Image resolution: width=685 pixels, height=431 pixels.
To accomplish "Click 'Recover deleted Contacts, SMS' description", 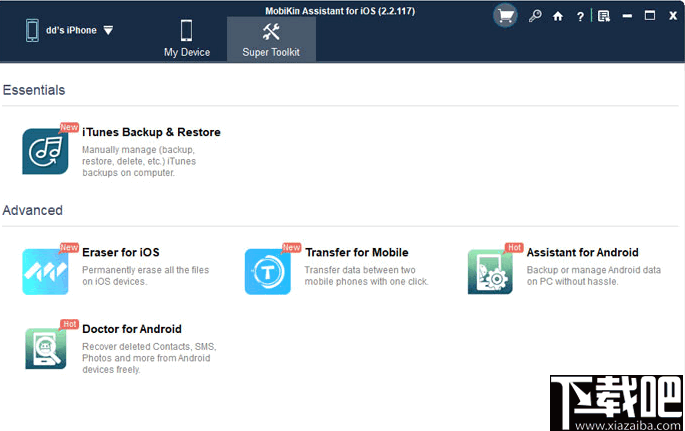I will (149, 358).
